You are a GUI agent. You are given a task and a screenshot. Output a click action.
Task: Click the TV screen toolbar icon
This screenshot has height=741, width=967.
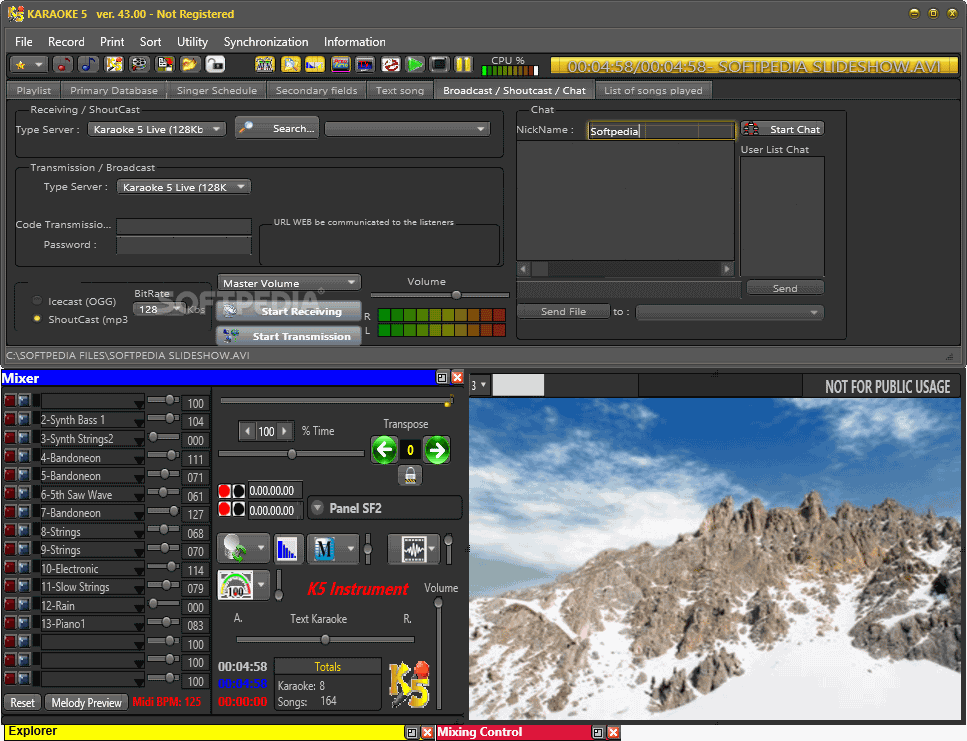tap(366, 64)
